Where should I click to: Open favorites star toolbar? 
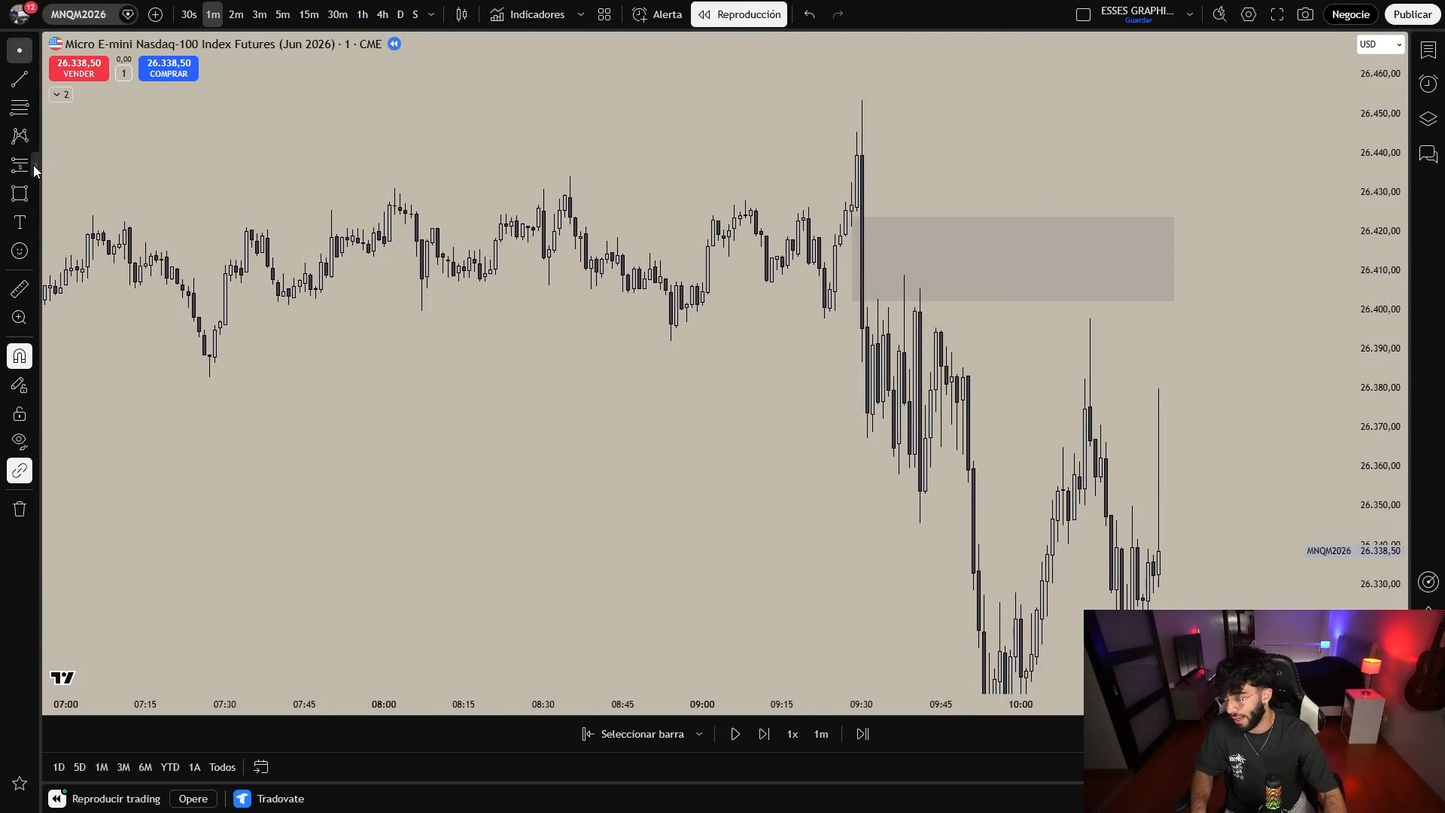click(x=19, y=784)
